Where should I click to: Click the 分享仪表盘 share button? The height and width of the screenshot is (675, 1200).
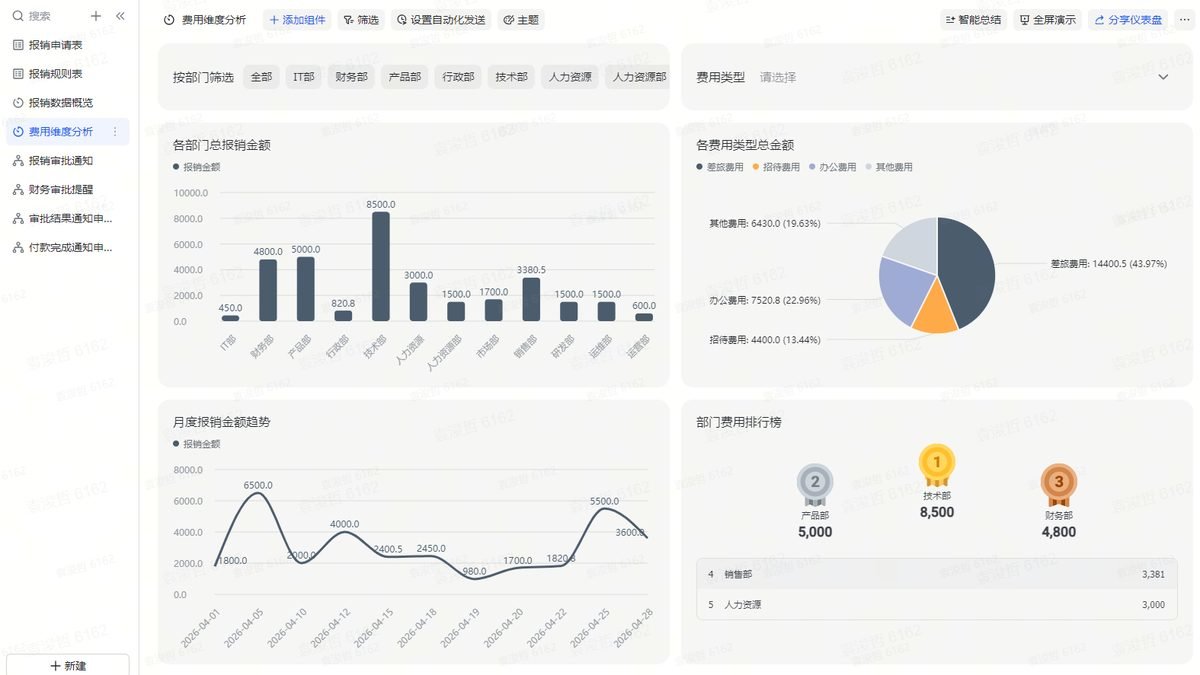coord(1127,20)
